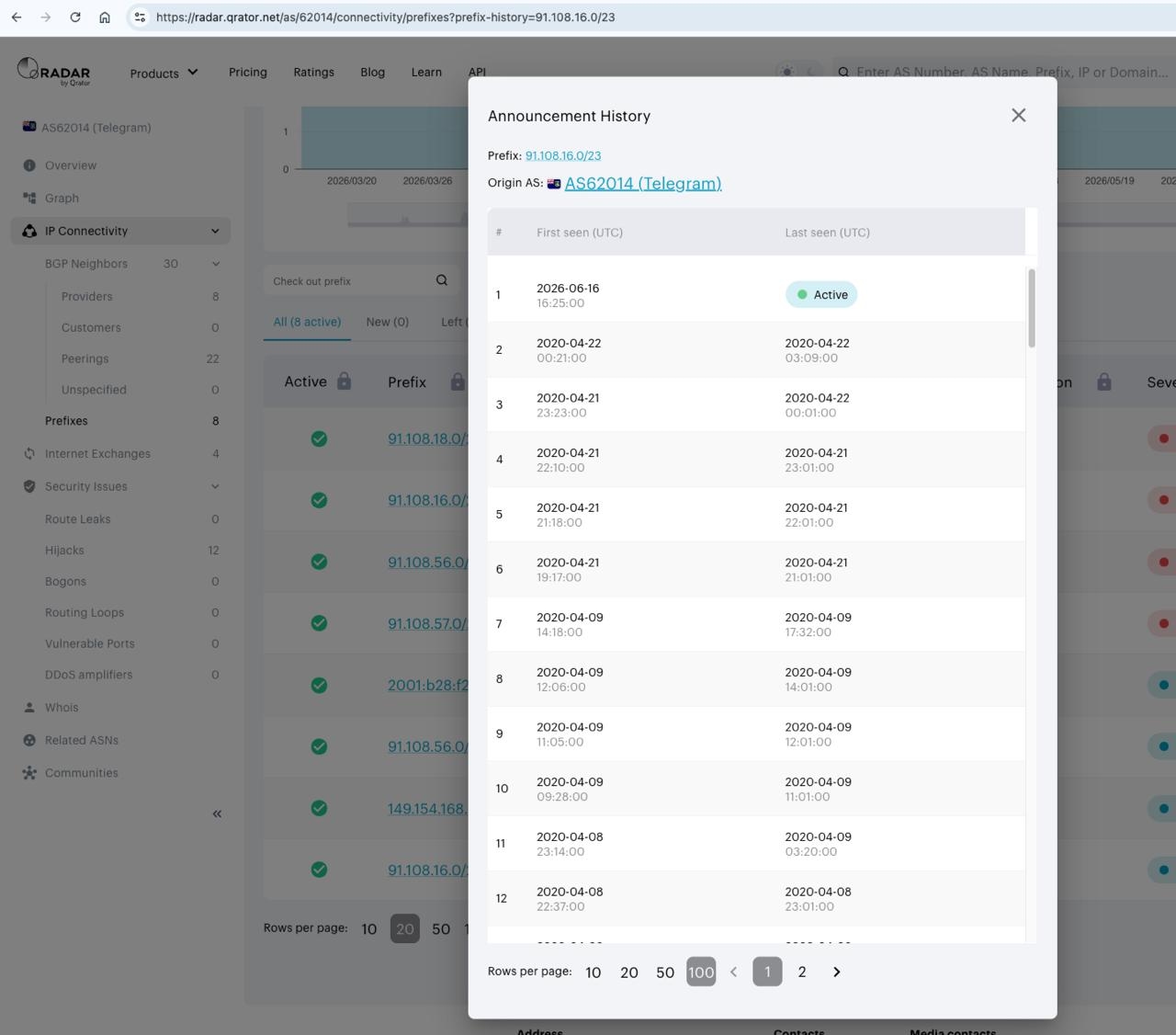Set dialog rows per page to 20

629,972
